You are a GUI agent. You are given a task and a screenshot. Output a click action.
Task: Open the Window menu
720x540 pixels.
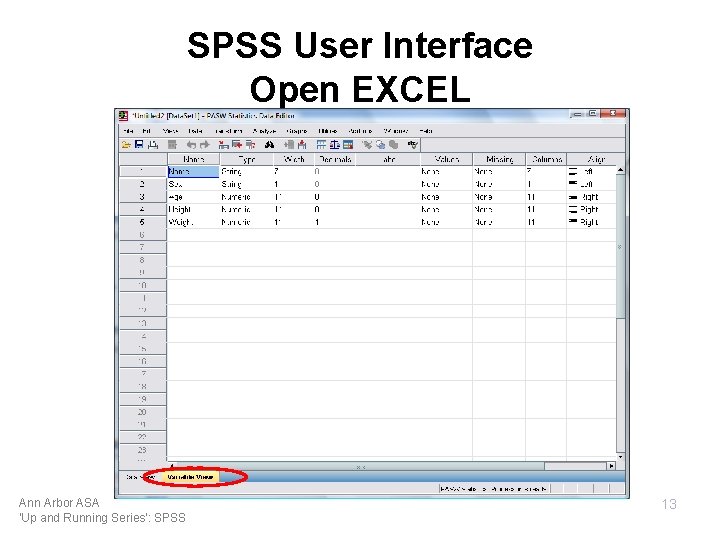pos(396,131)
